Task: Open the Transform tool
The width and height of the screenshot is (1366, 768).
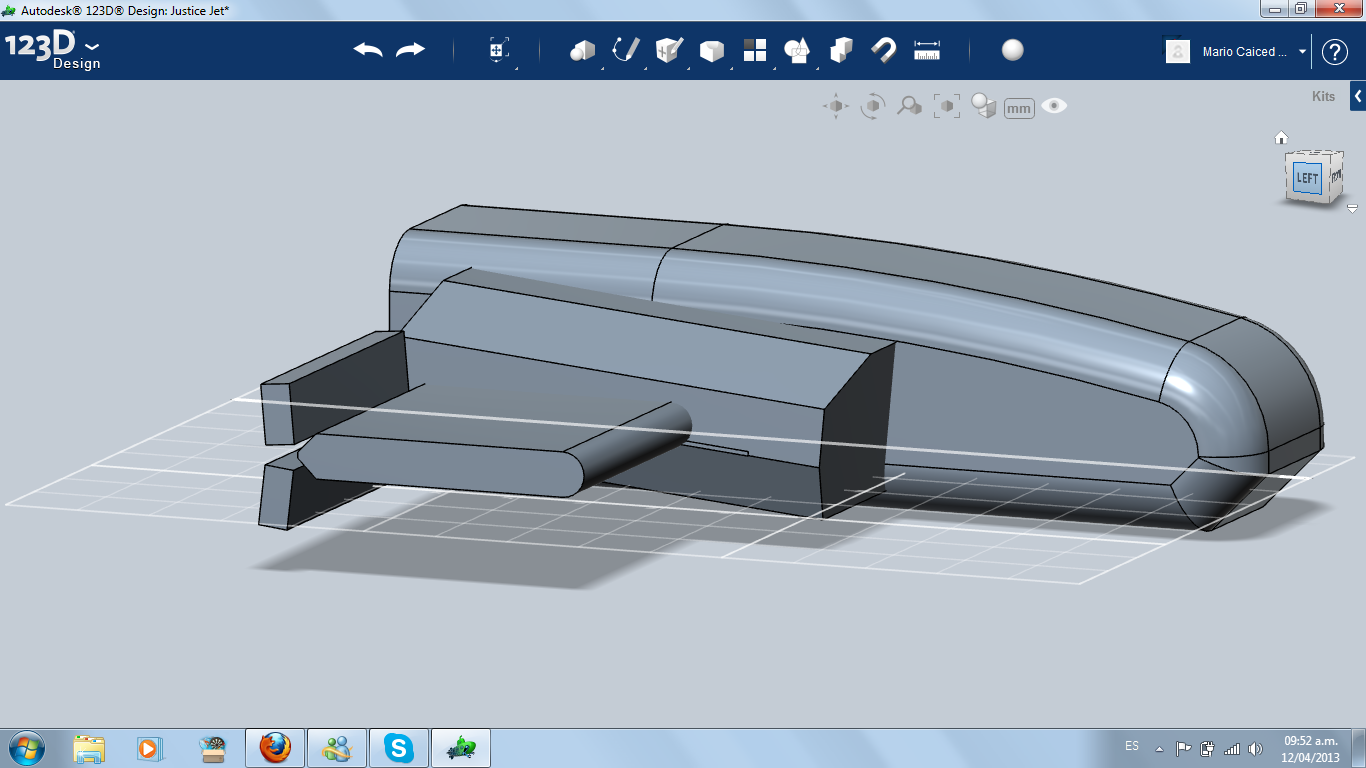Action: pyautogui.click(x=499, y=50)
